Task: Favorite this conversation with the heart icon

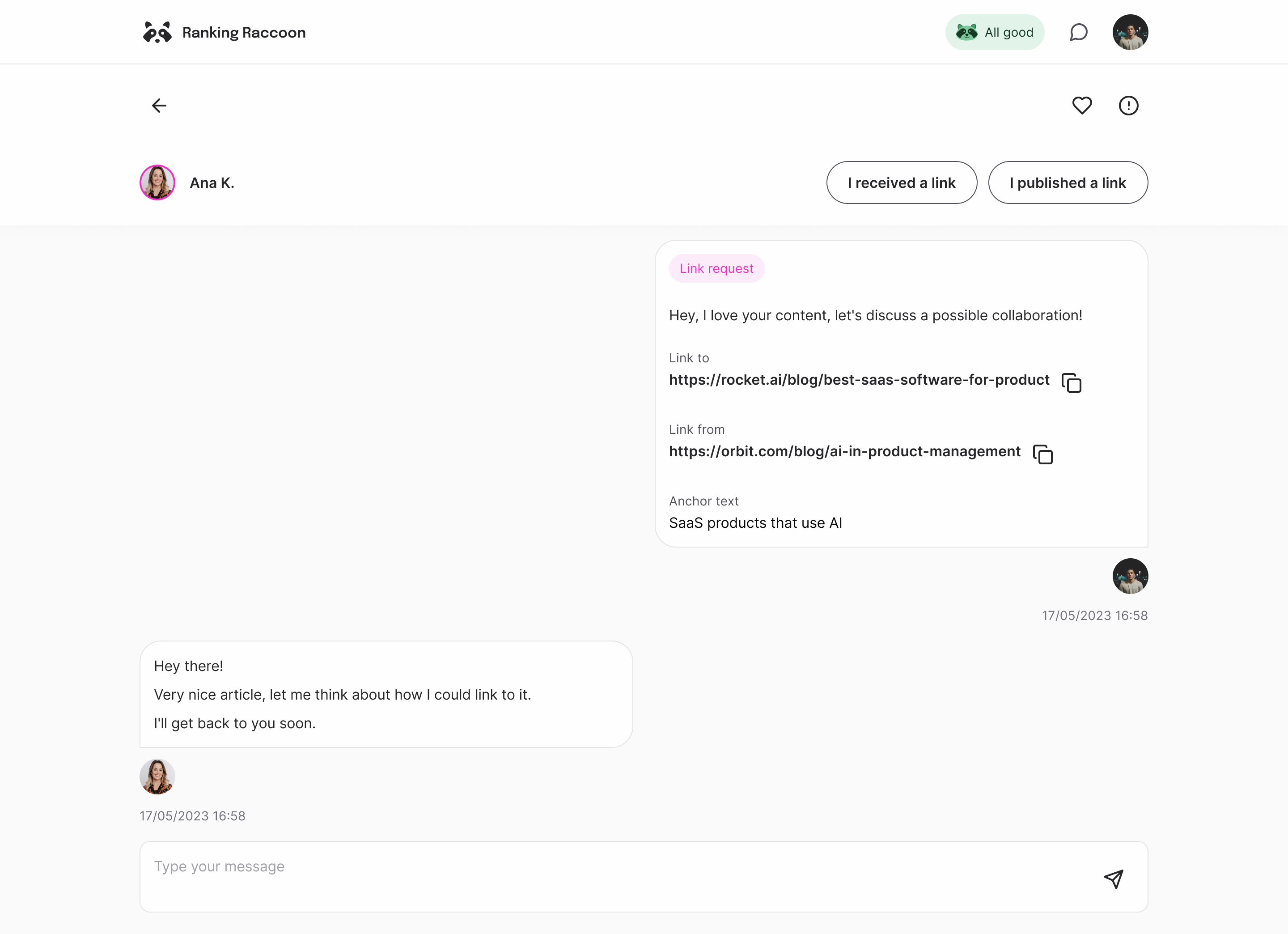Action: [x=1081, y=106]
